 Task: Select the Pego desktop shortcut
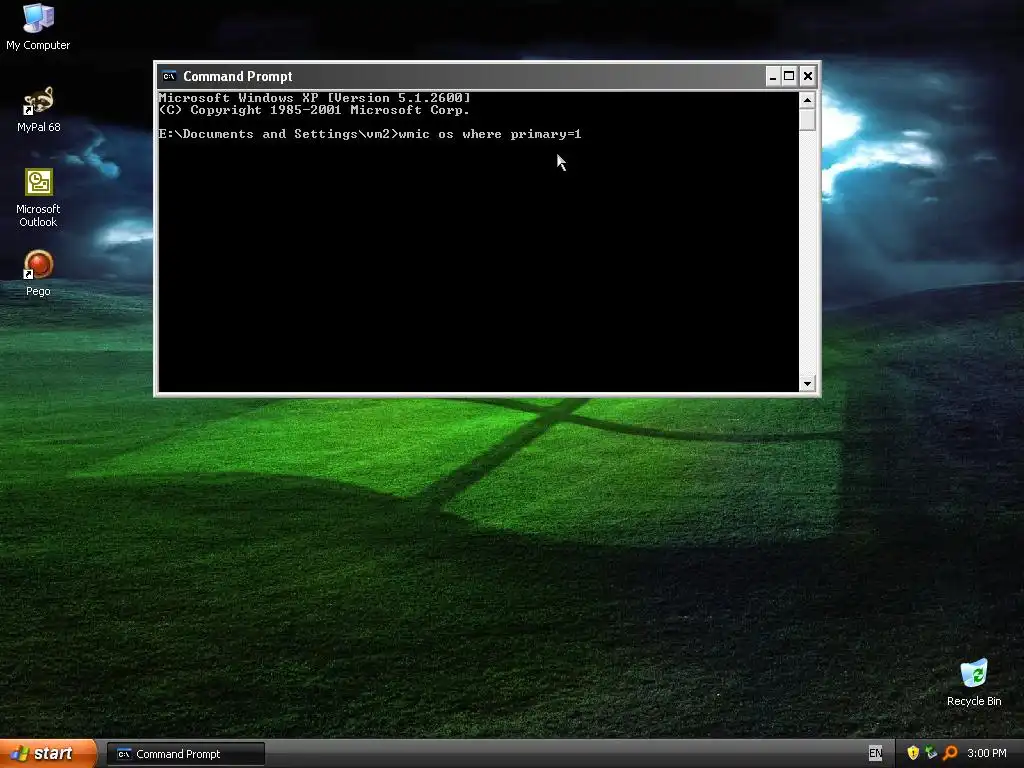(38, 274)
